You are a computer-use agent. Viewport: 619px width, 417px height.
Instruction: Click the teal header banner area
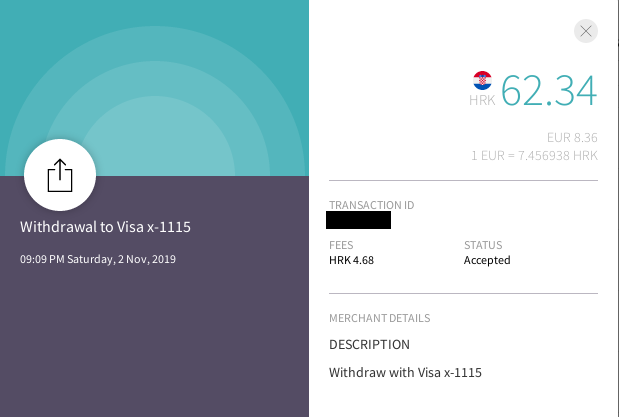tap(200, 60)
